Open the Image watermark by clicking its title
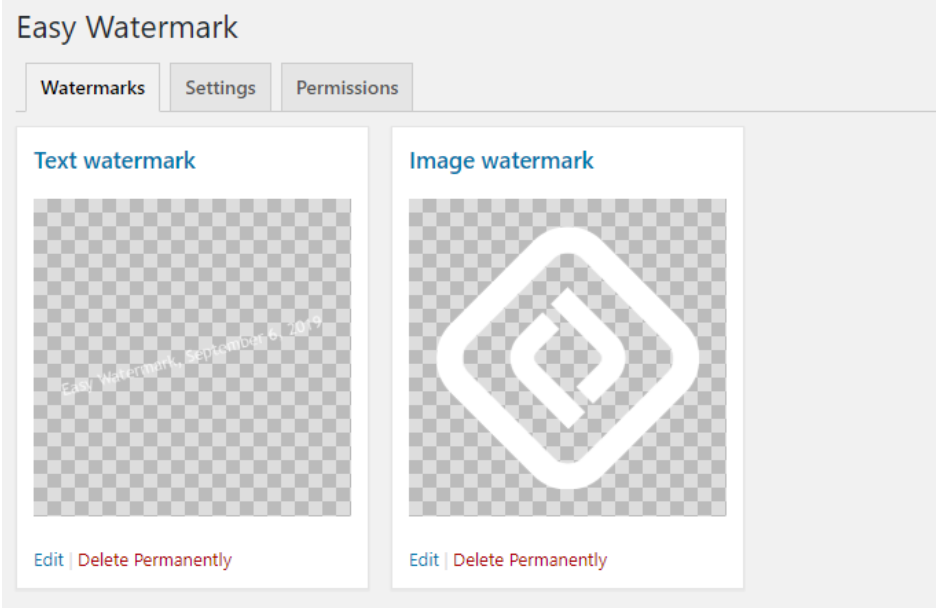Image resolution: width=936 pixels, height=608 pixels. pyautogui.click(x=501, y=160)
